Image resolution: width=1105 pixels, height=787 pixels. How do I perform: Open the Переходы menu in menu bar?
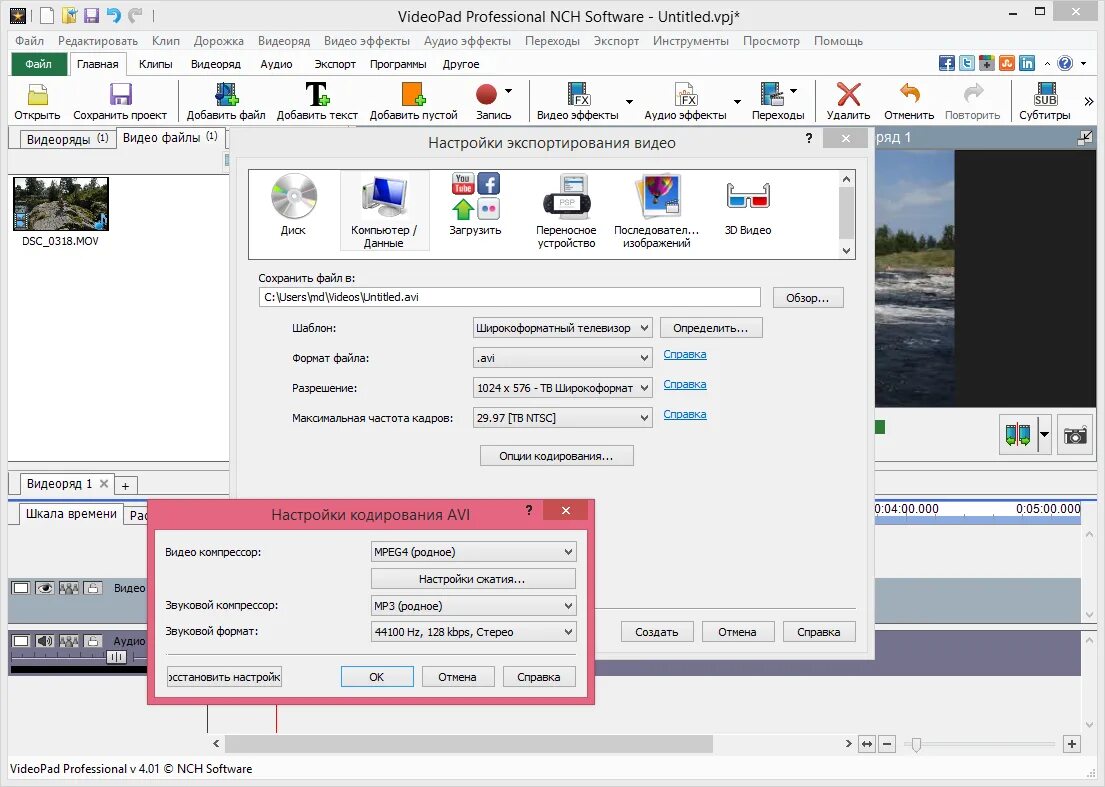(x=552, y=41)
